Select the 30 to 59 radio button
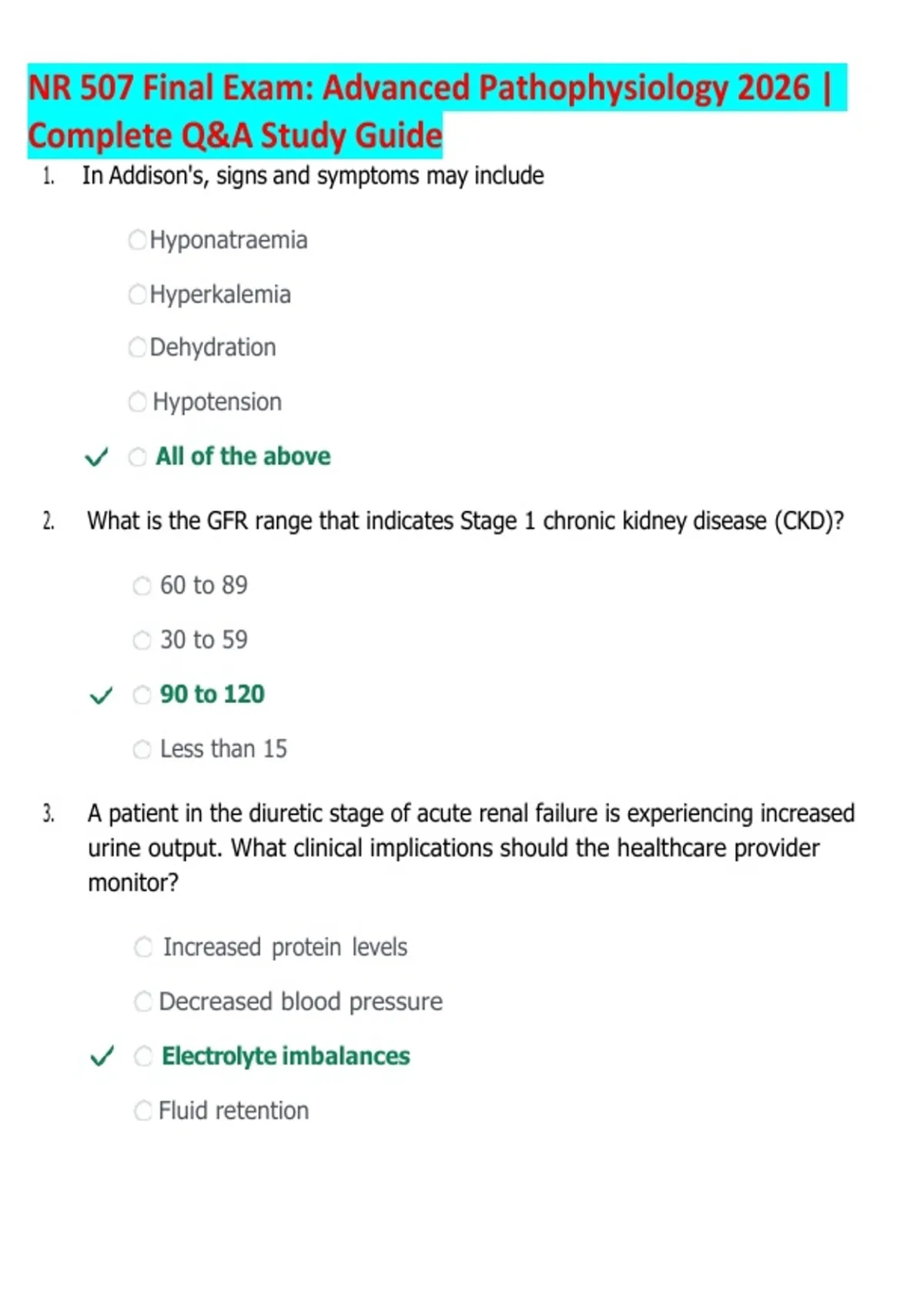This screenshot has width=924, height=1309. coord(142,641)
